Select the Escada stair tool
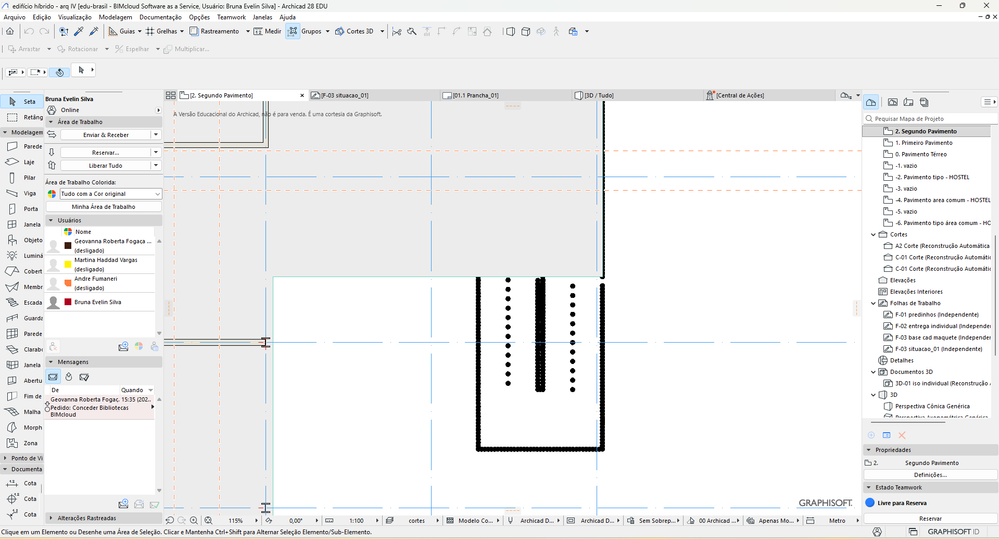Image resolution: width=999 pixels, height=539 pixels. point(22,303)
